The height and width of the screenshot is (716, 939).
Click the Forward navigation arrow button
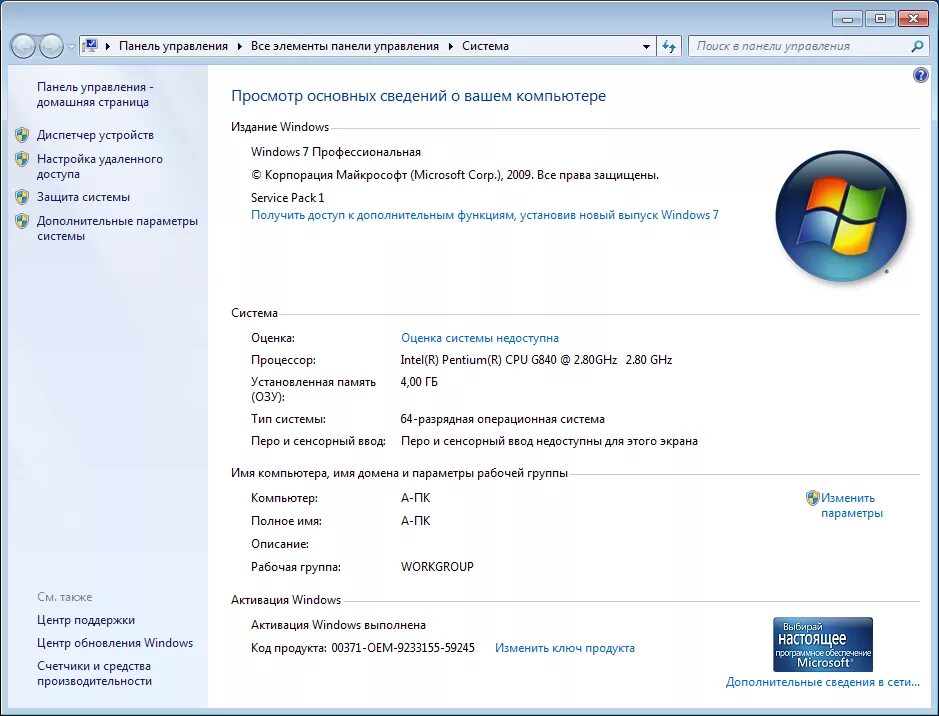51,46
